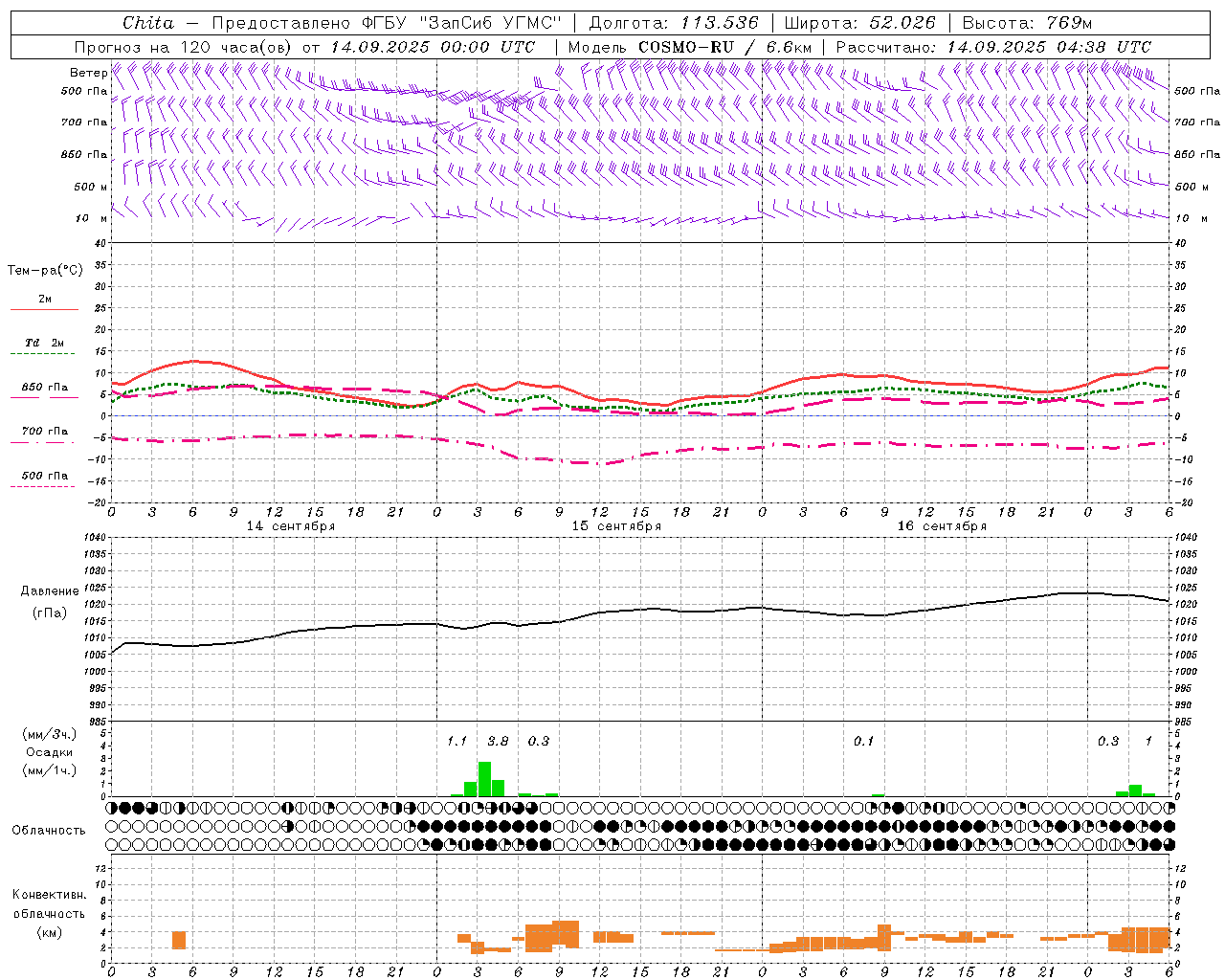Click the "10 м" wind level label on left
The width and height of the screenshot is (1225, 980).
tap(92, 219)
